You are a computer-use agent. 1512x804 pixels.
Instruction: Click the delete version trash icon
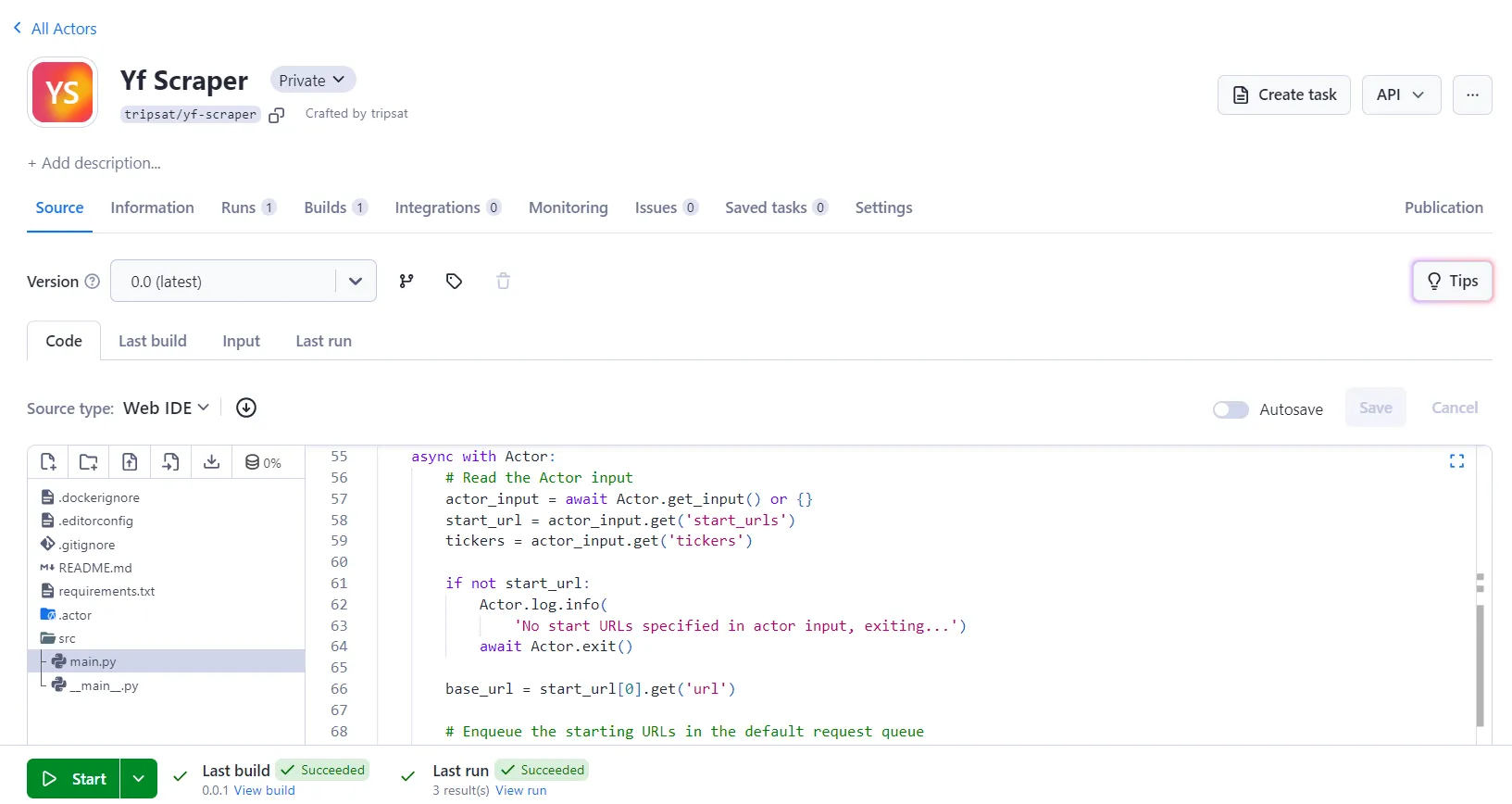503,281
